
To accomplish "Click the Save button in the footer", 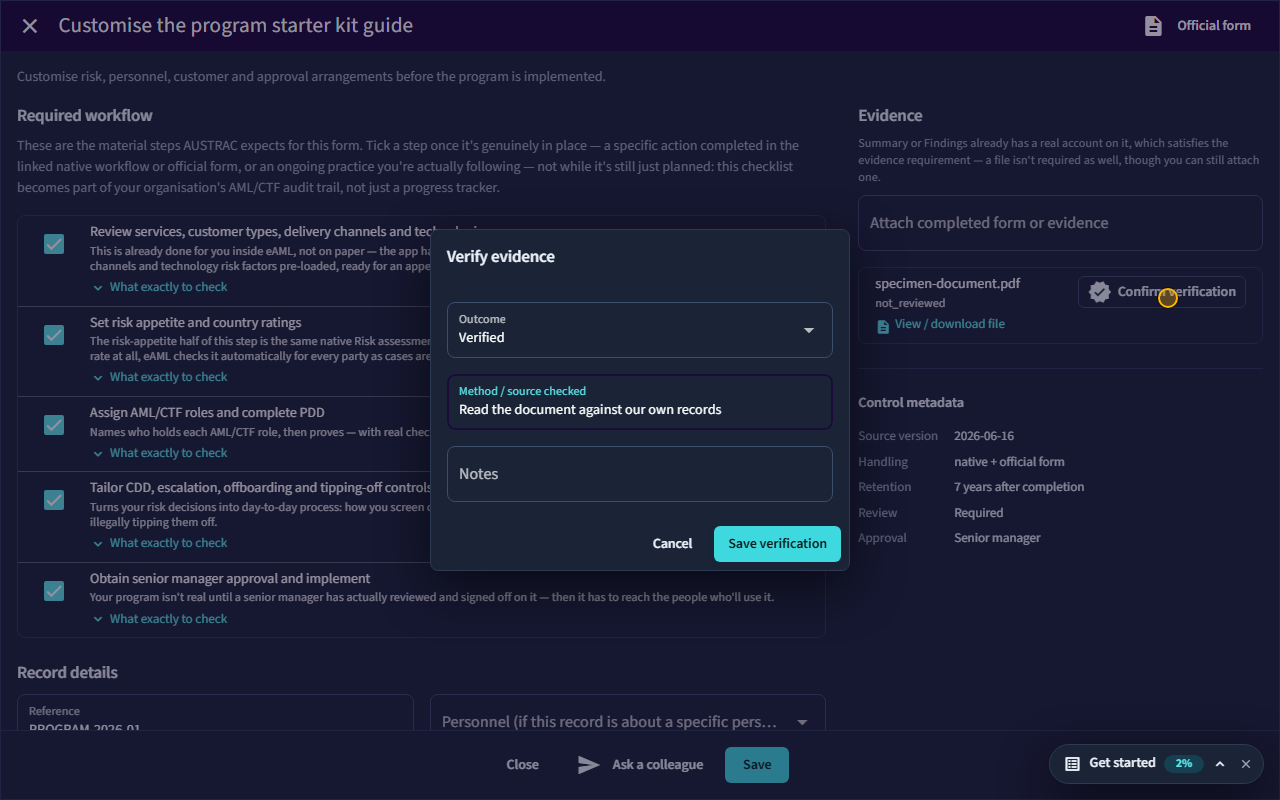I will 757,765.
